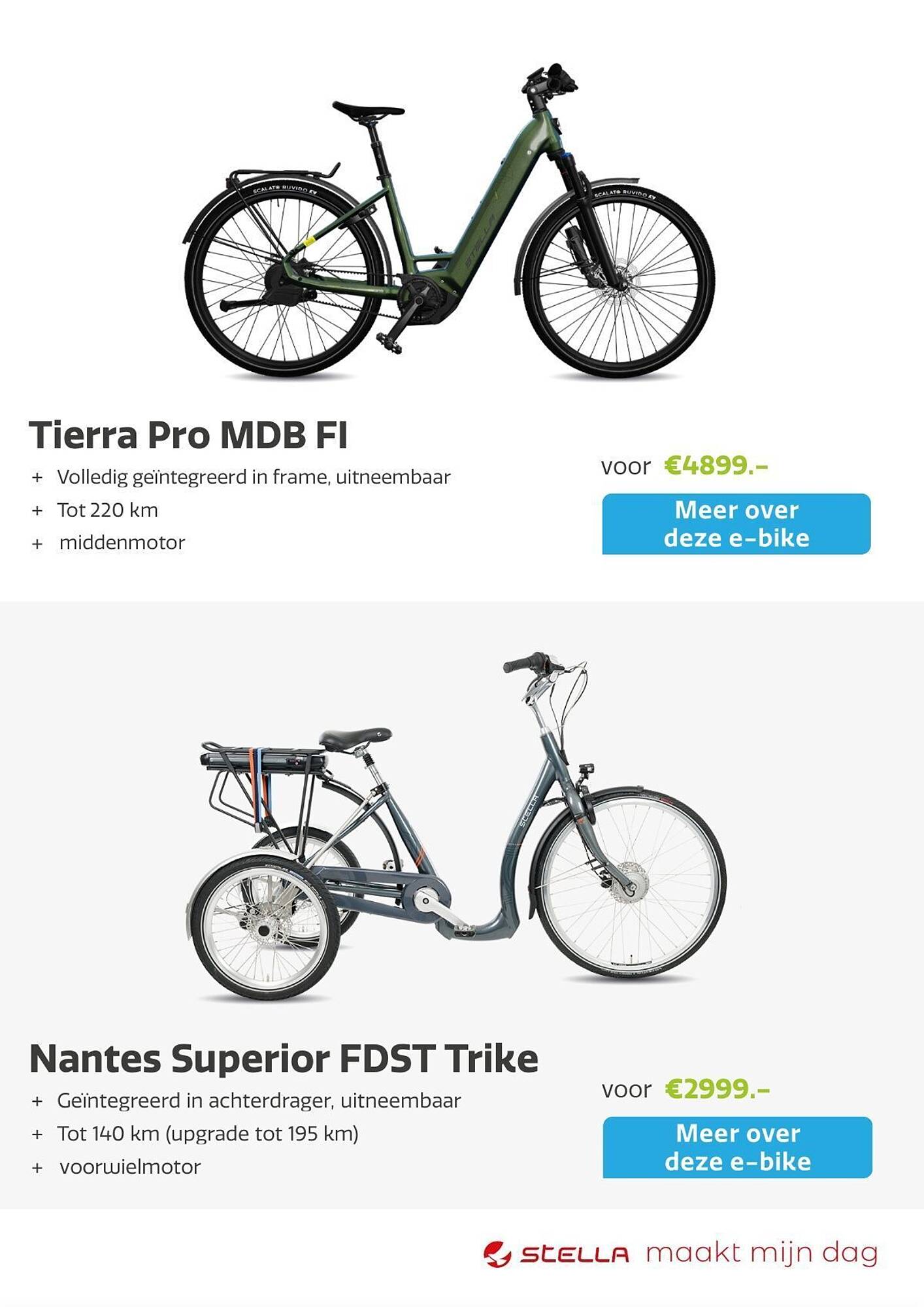
Task: Click the plus icon beside 'Volledig geïntegreerd in frame'
Action: tap(37, 478)
